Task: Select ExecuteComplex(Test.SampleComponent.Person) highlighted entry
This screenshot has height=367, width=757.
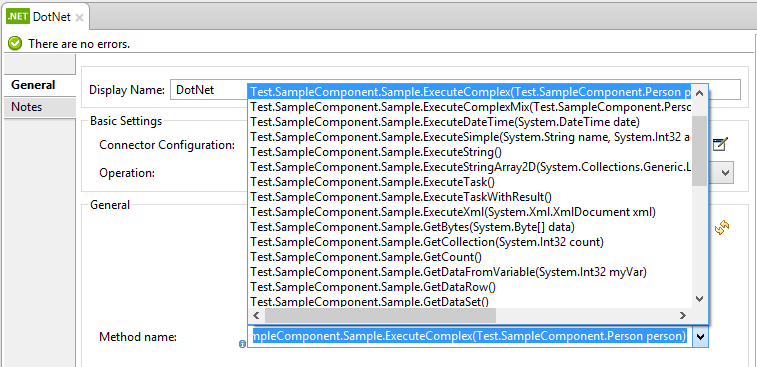Action: [470, 92]
